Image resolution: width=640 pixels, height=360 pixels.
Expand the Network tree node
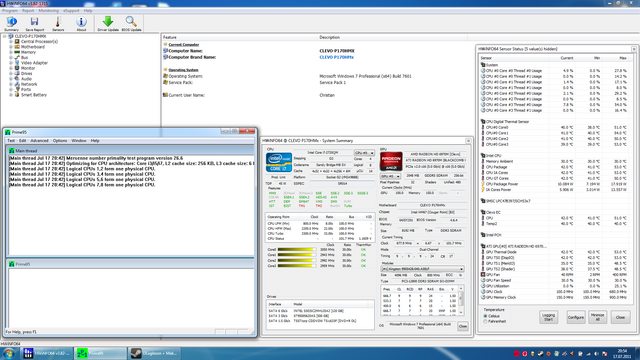coord(11,84)
